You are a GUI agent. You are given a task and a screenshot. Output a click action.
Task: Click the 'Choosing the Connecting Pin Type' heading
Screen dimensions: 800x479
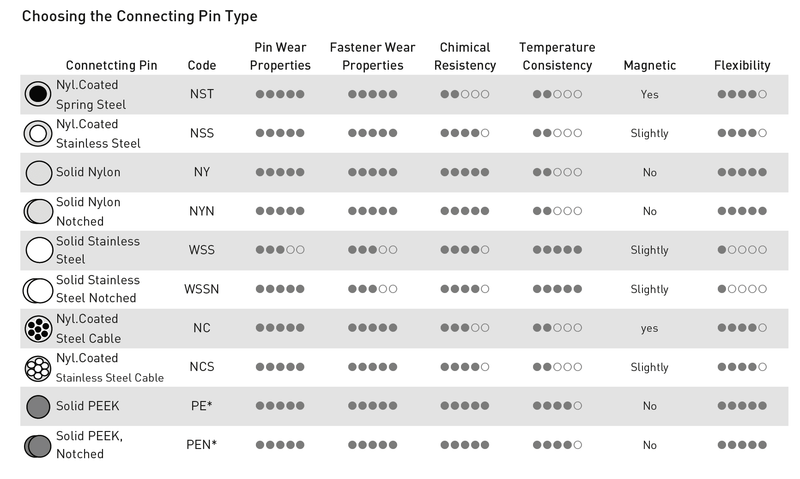[140, 16]
